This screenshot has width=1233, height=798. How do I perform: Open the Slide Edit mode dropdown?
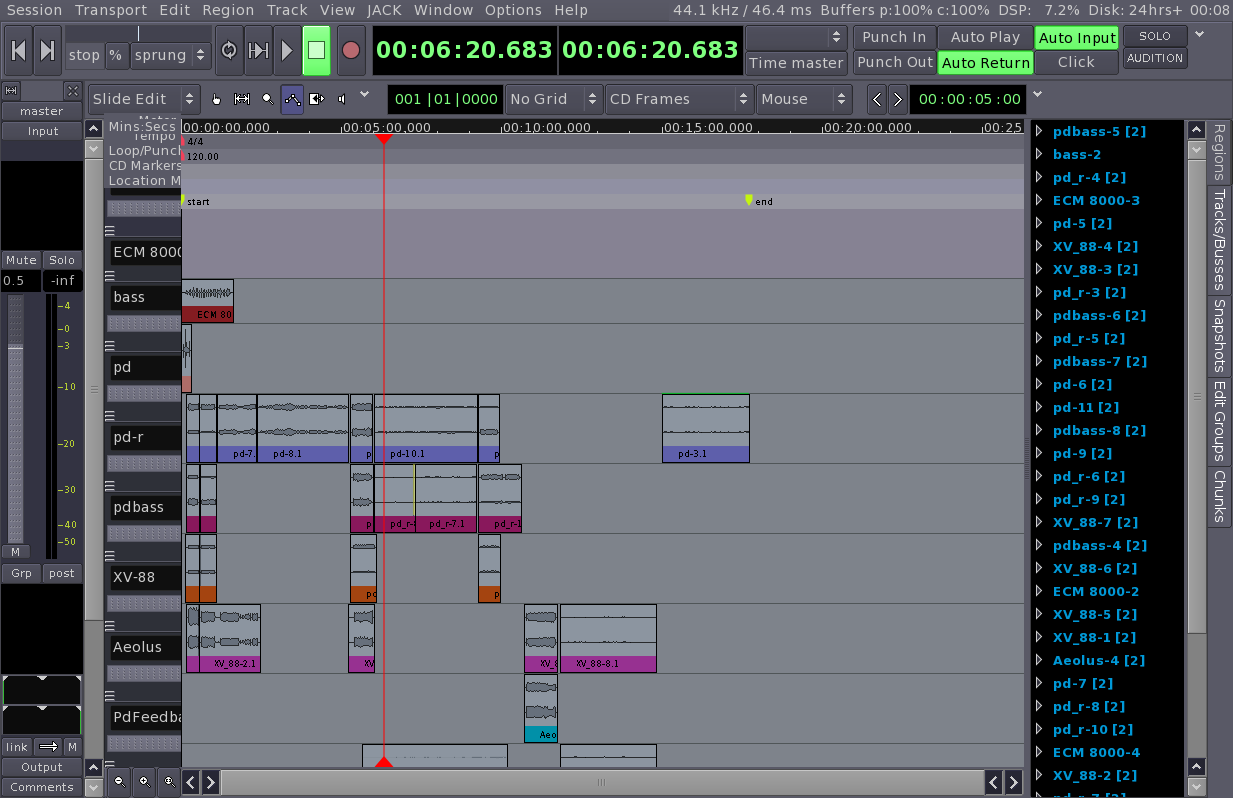(144, 99)
